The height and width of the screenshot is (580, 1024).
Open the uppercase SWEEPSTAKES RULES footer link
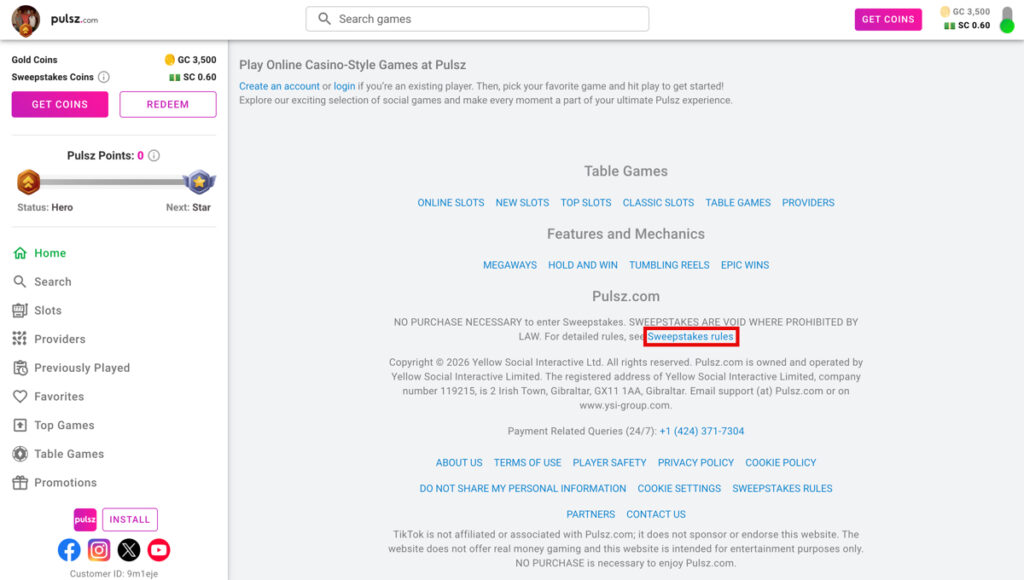[782, 489]
